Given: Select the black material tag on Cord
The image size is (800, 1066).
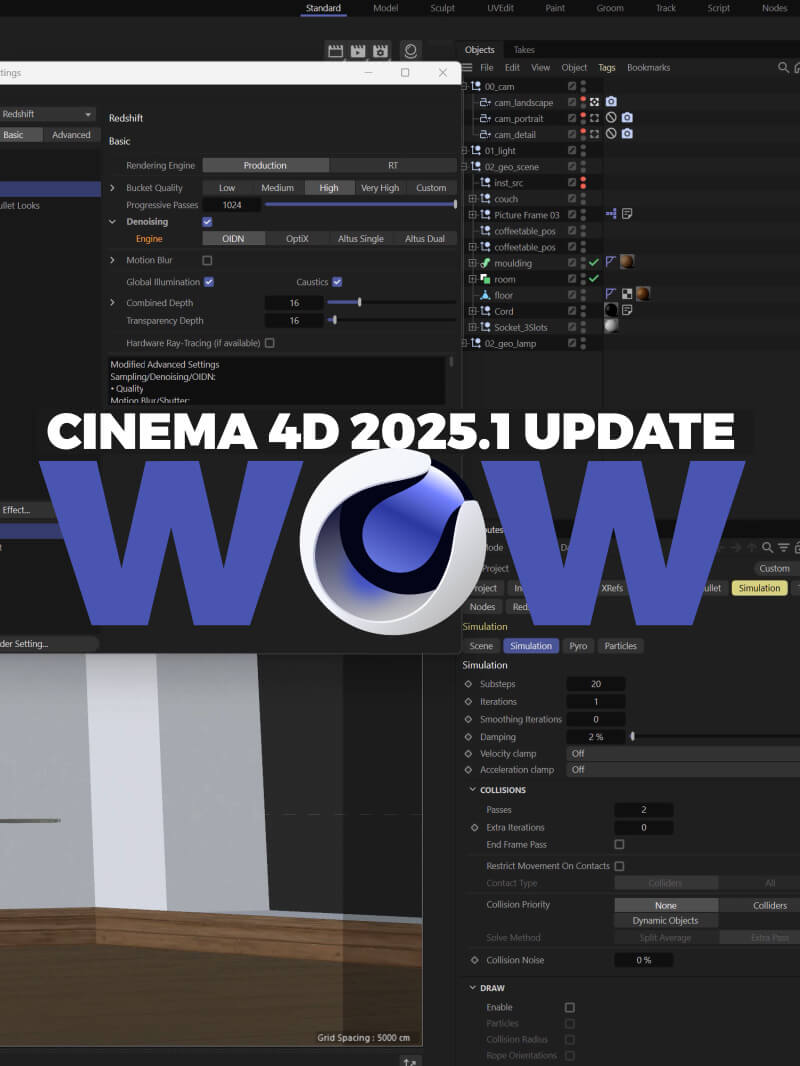Looking at the screenshot, I should coord(611,310).
